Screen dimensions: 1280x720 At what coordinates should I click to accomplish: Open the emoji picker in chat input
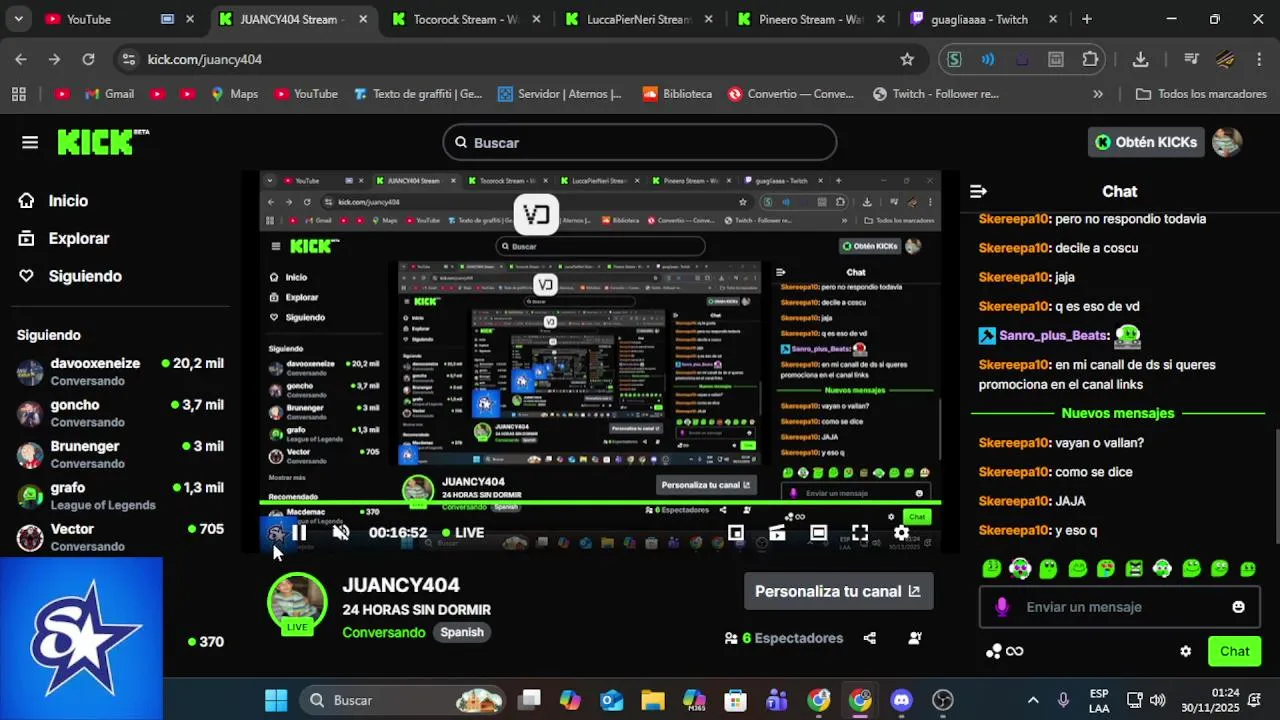pyautogui.click(x=1238, y=607)
